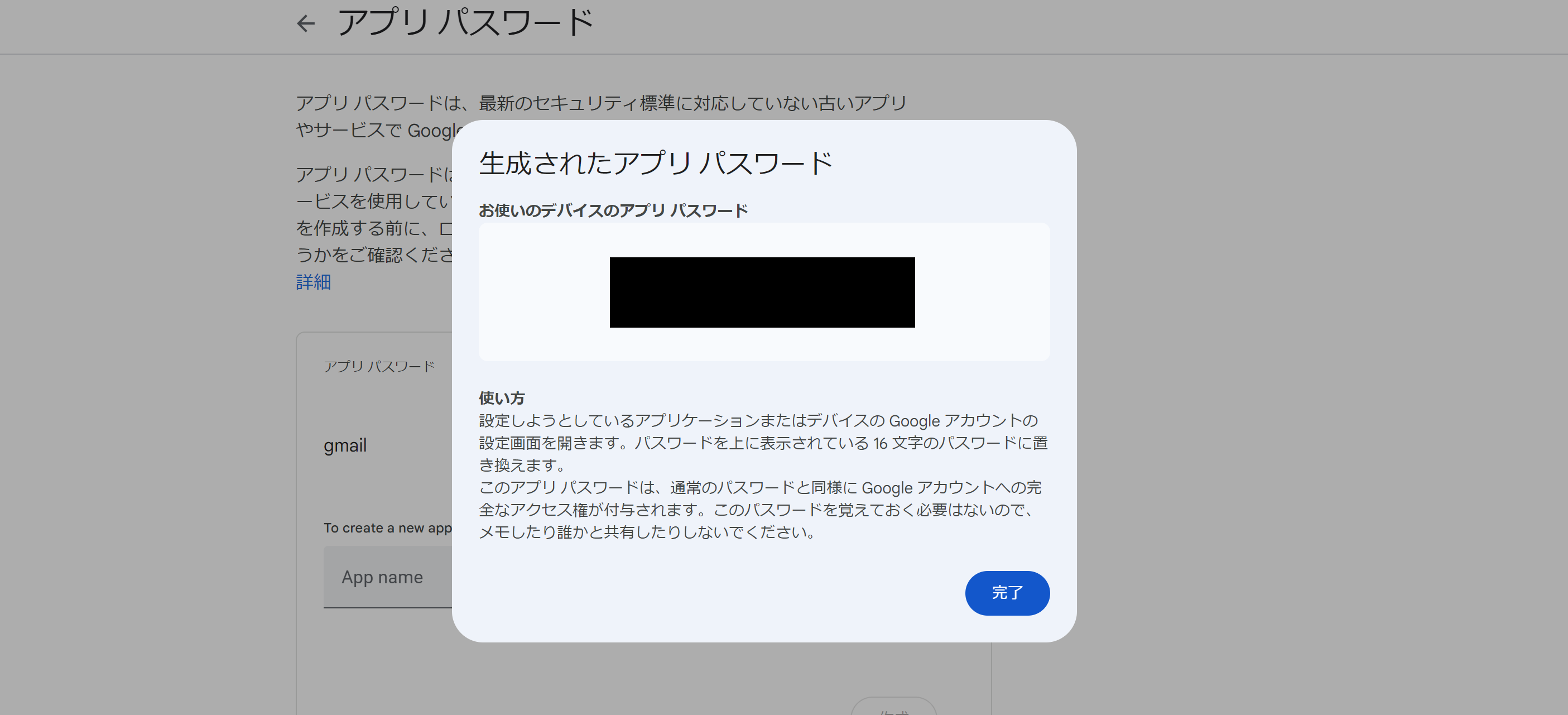This screenshot has height=715, width=1568.
Task: Click the warning text about 完全なアクセス権
Action: click(760, 499)
